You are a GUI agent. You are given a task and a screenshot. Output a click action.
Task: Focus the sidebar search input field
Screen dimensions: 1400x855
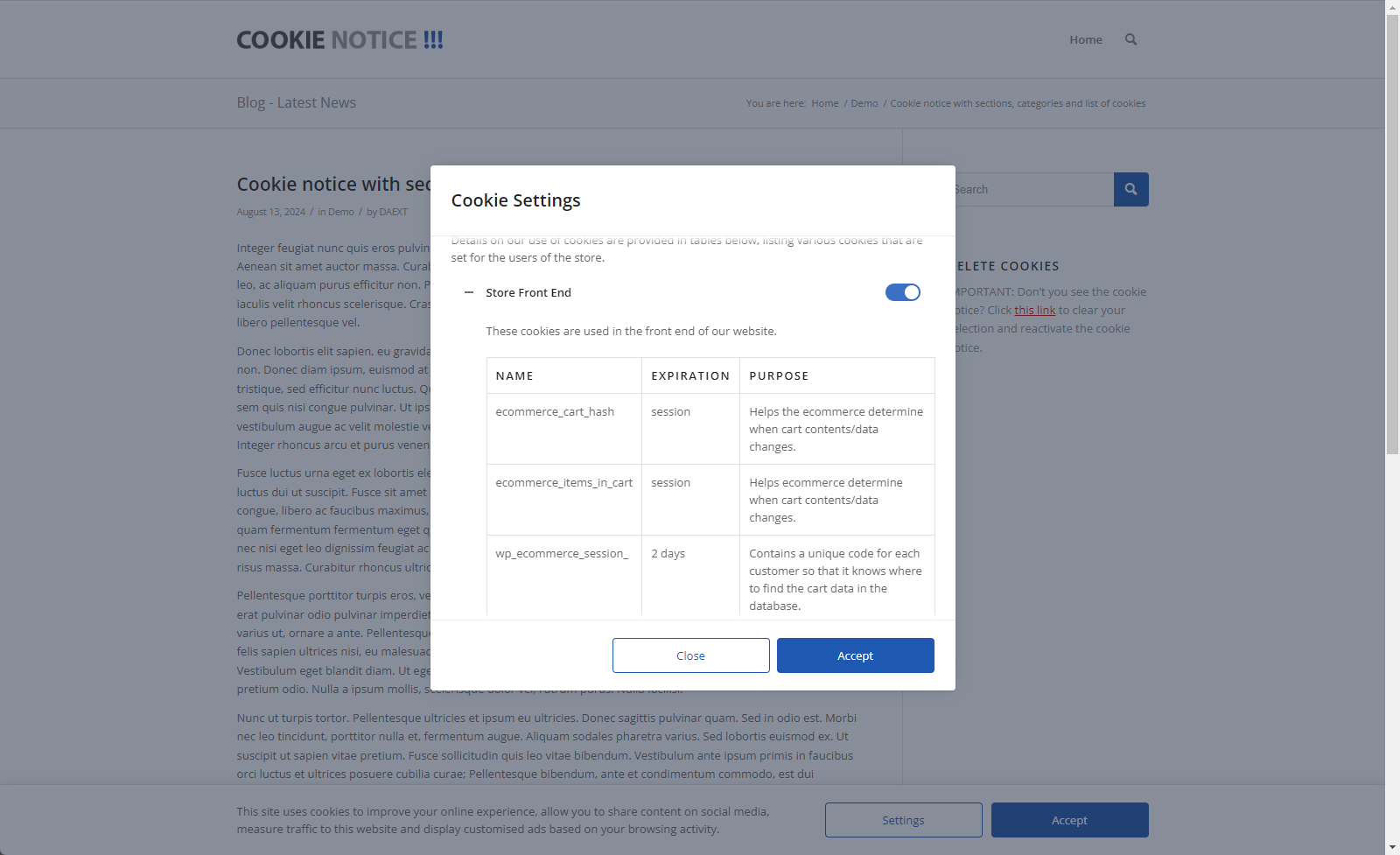click(x=1032, y=189)
